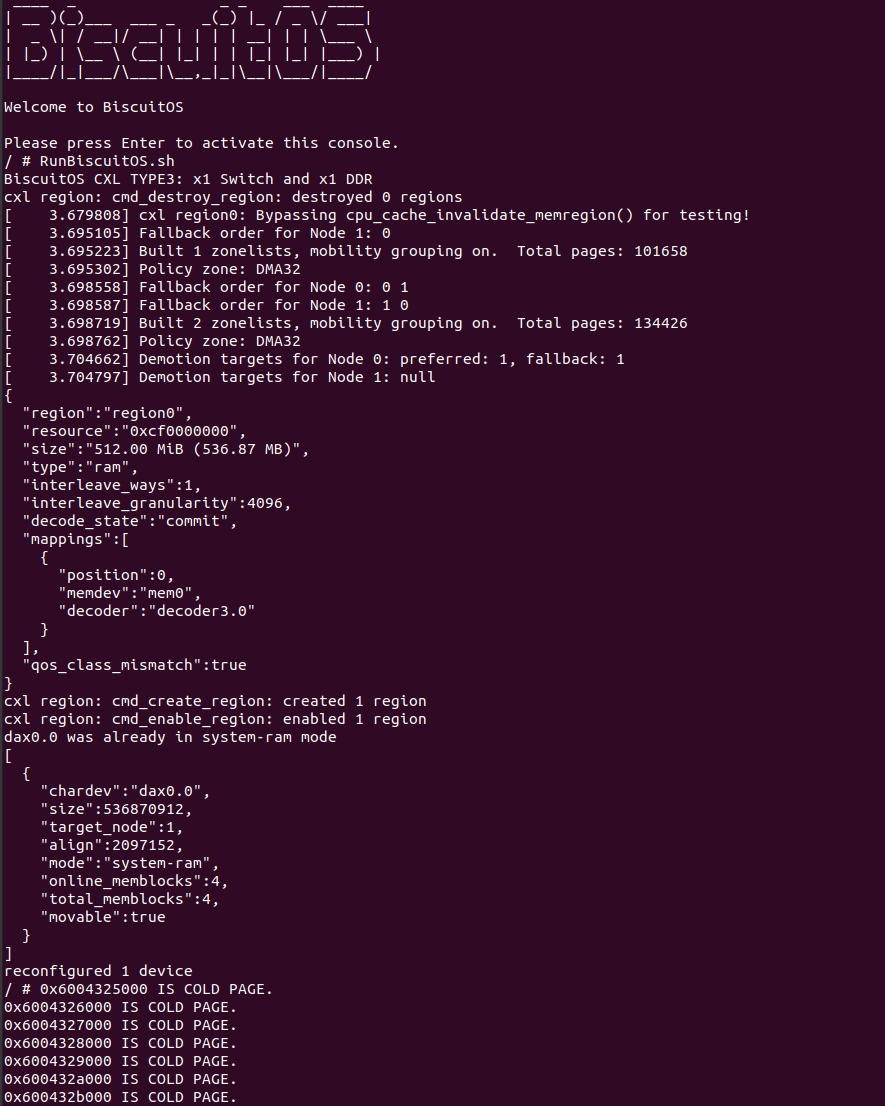
Task: Click the "Please press Enter" prompt line
Action: (x=201, y=143)
